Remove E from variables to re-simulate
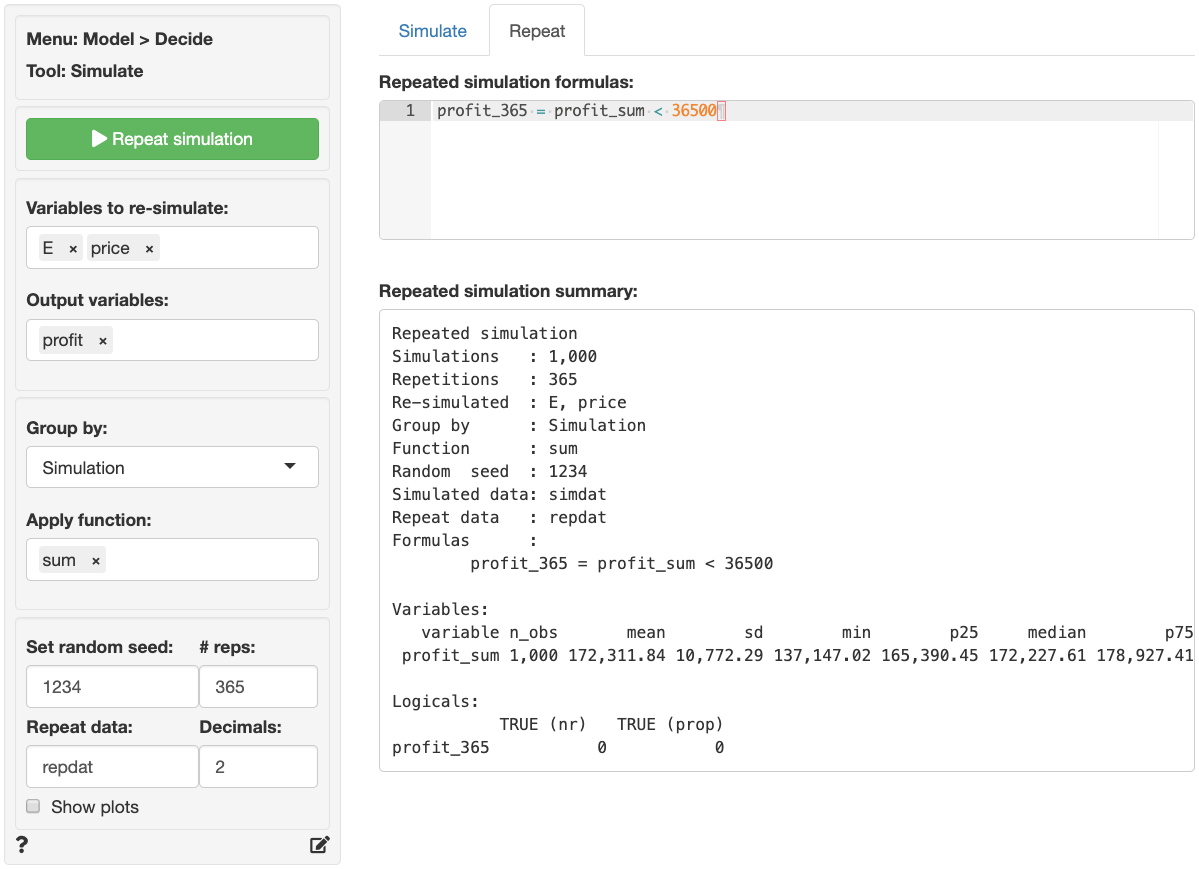Image resolution: width=1199 pixels, height=869 pixels. pyautogui.click(x=73, y=249)
